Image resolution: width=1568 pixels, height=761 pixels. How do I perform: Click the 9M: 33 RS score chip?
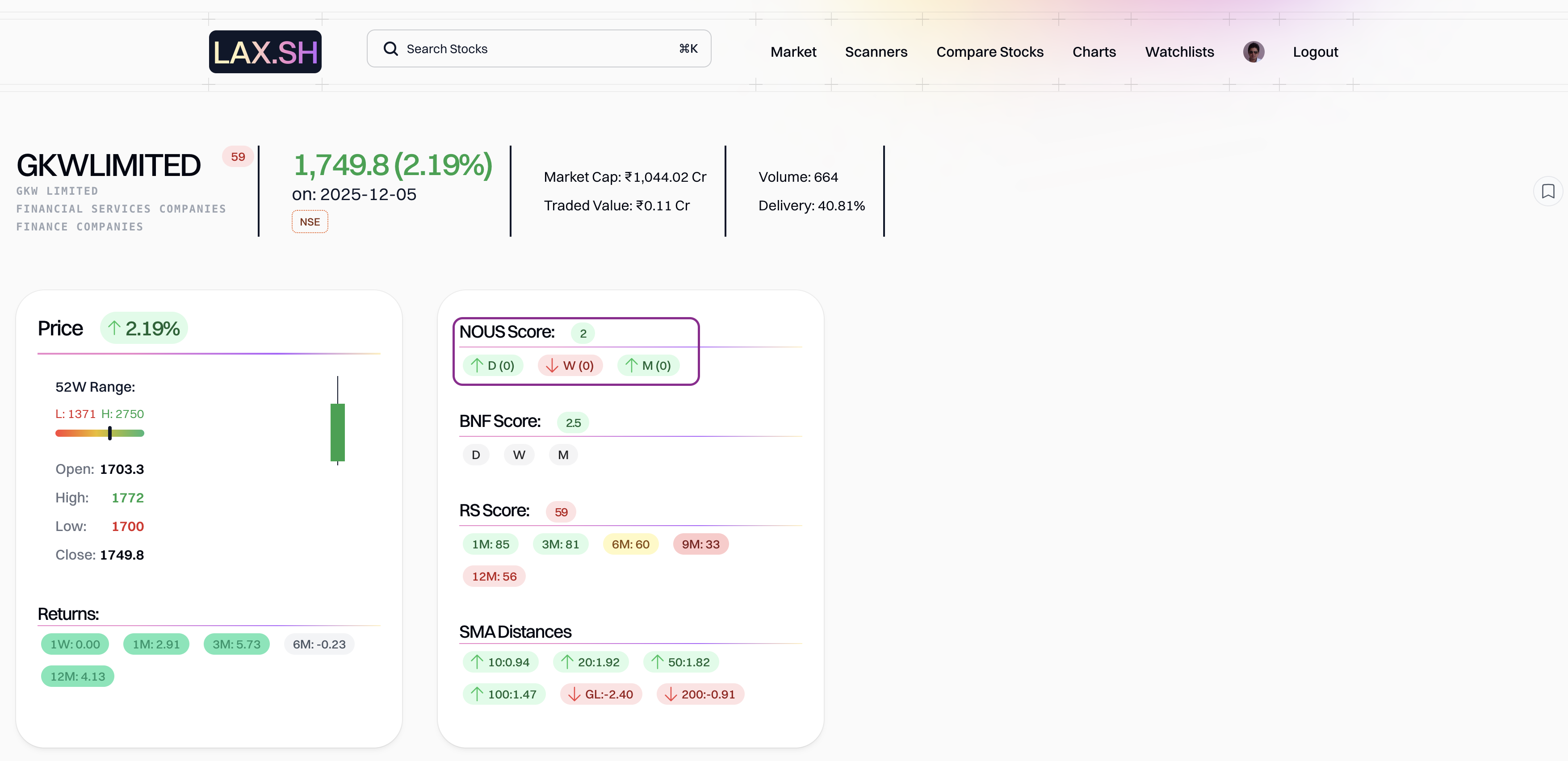coord(700,544)
